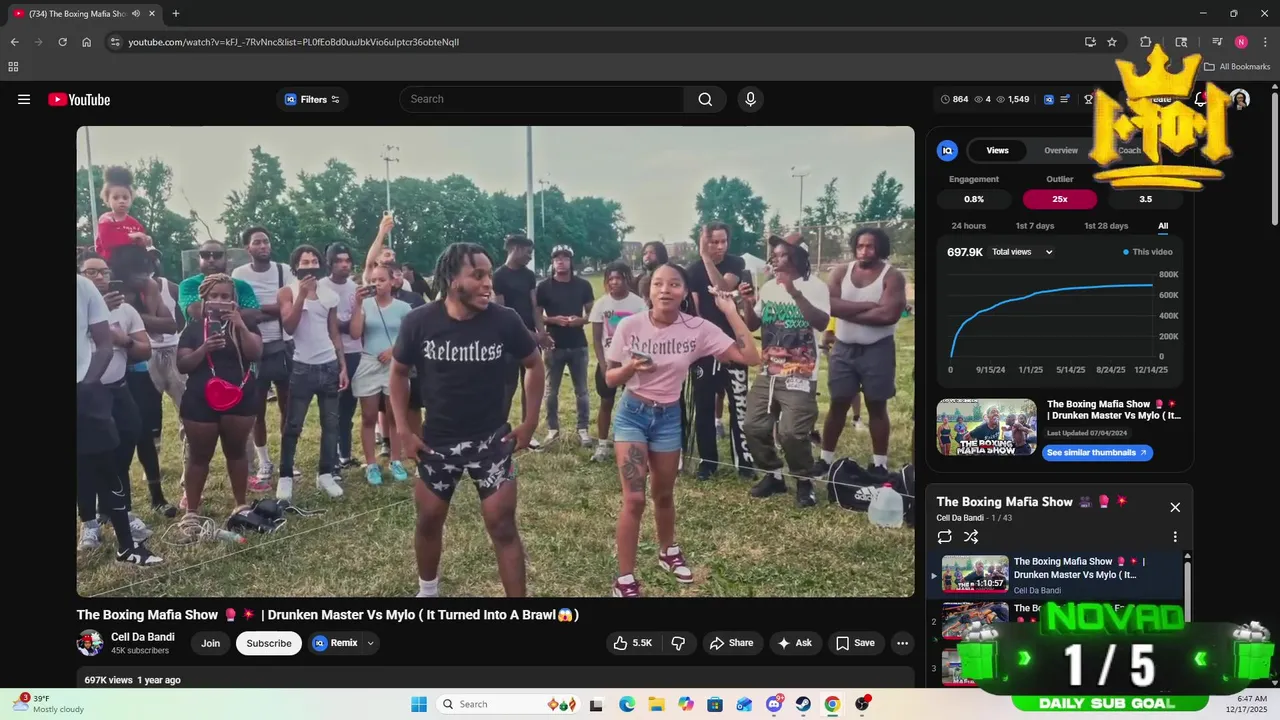Image resolution: width=1280 pixels, height=720 pixels.
Task: Toggle playlist shuffle
Action: pyautogui.click(x=971, y=537)
